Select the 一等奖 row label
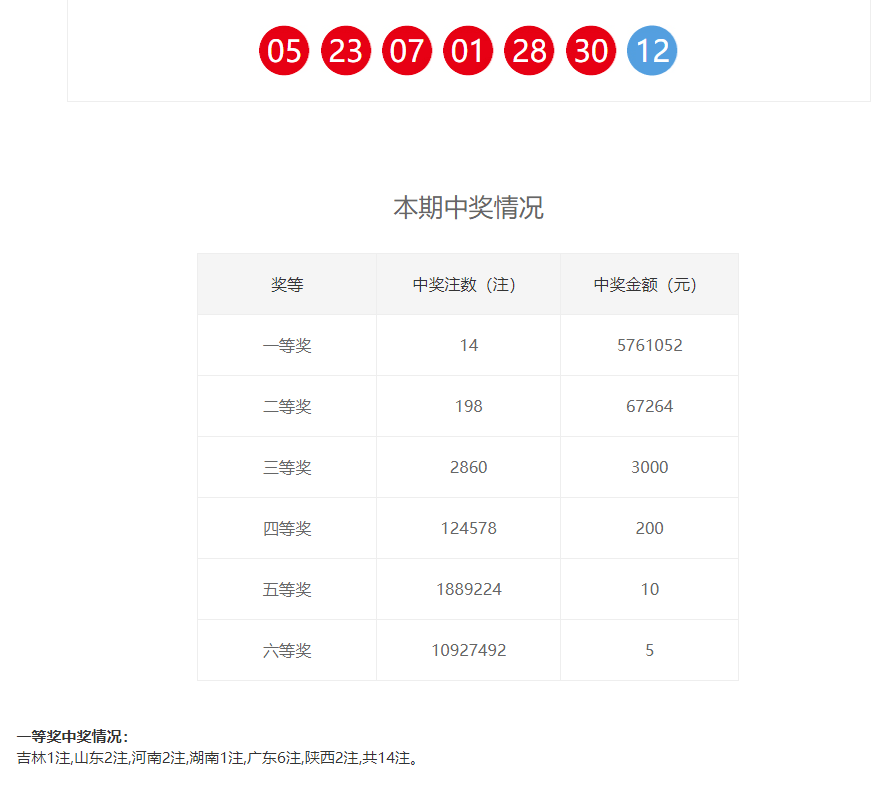Screen dimensions: 871x800 [x=287, y=346]
